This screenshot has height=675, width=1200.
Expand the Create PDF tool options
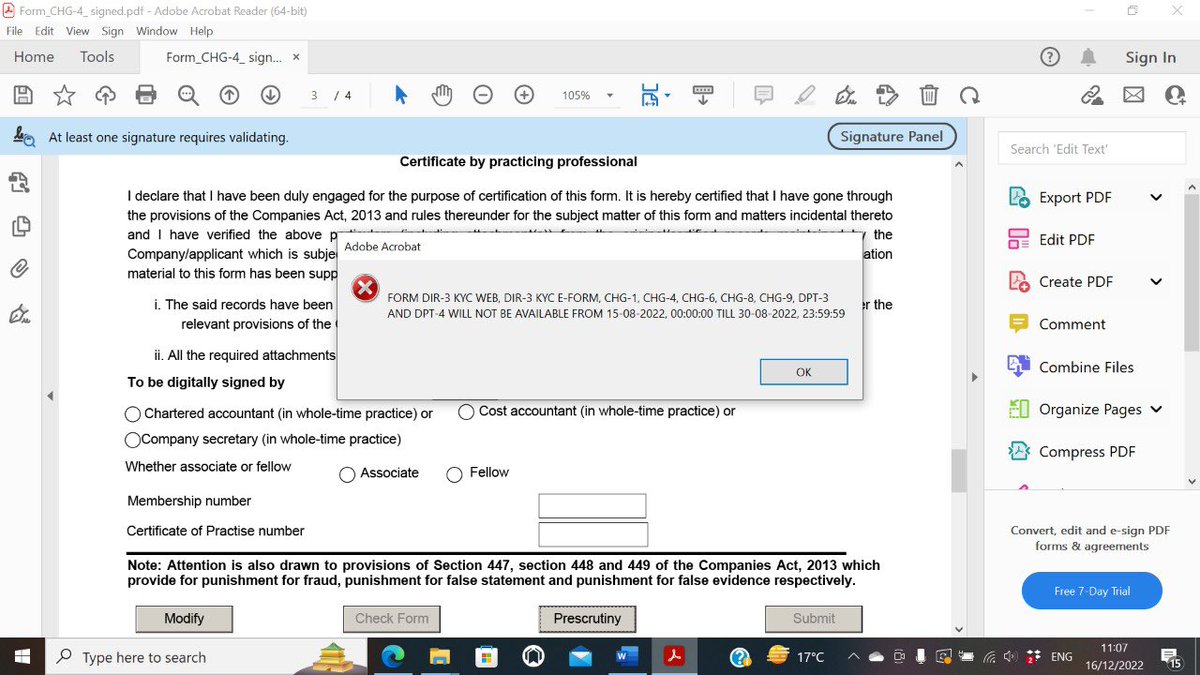click(1157, 281)
